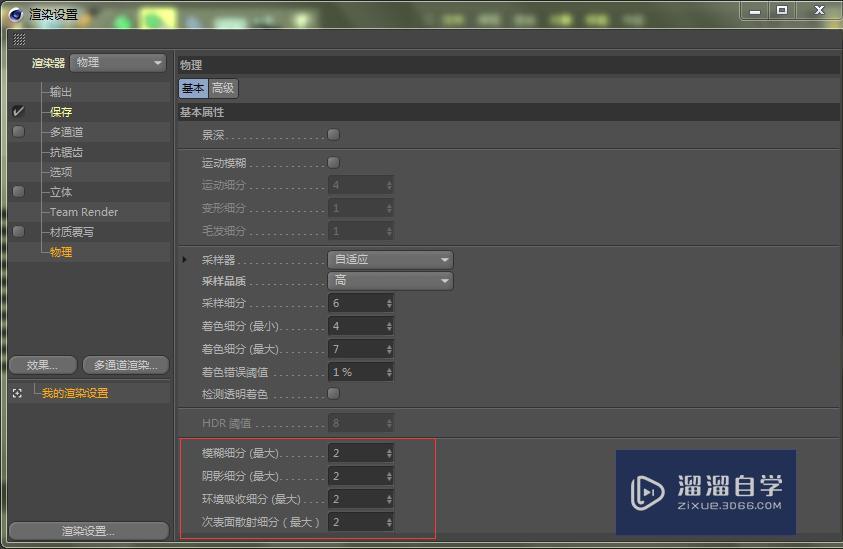The height and width of the screenshot is (549, 843).
Task: Minimize the 渲染设置 window
Action: click(x=755, y=11)
